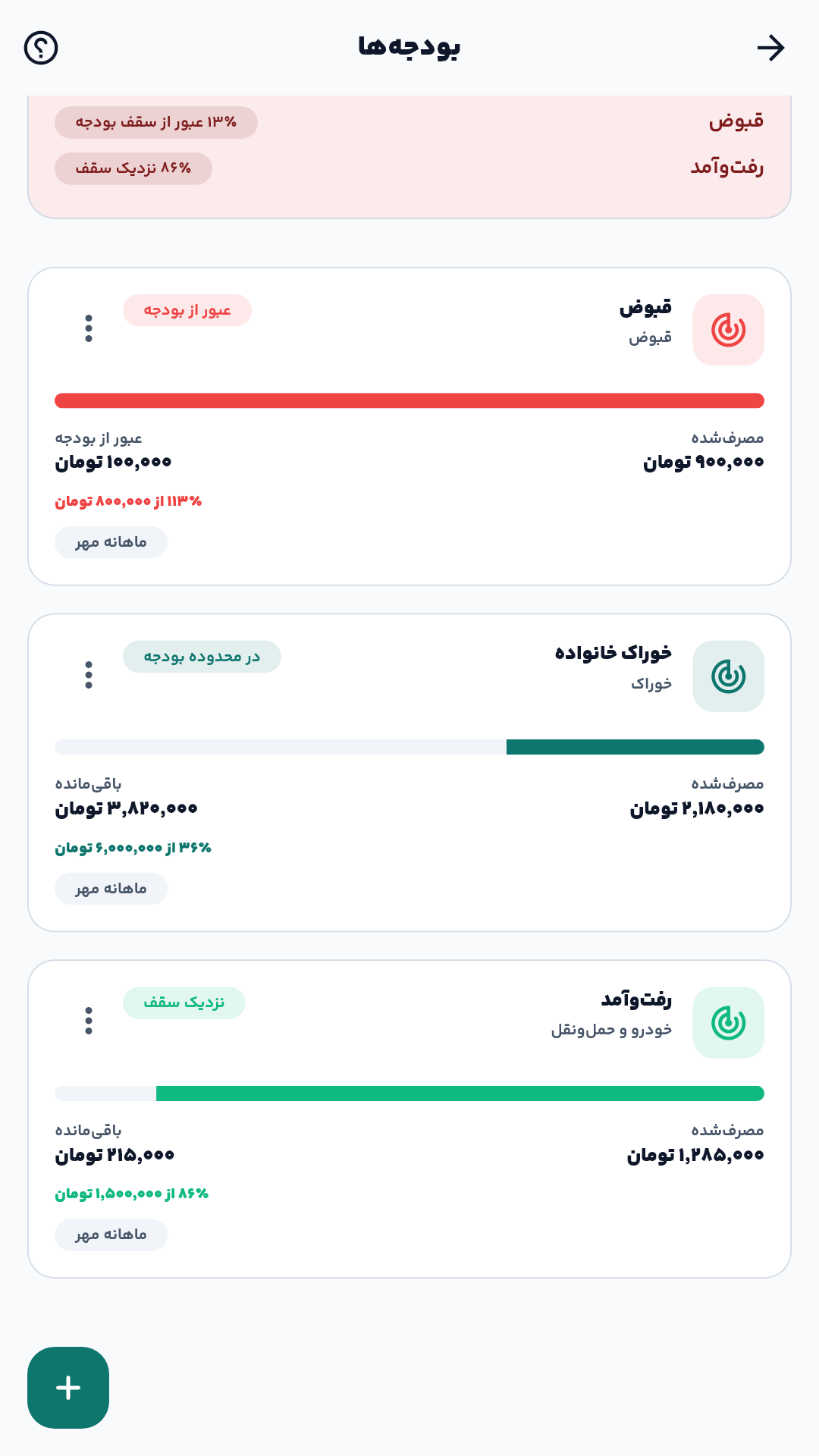Tap the نزدیک سقف status badge
Screen dimensions: 819x1456
184,1003
